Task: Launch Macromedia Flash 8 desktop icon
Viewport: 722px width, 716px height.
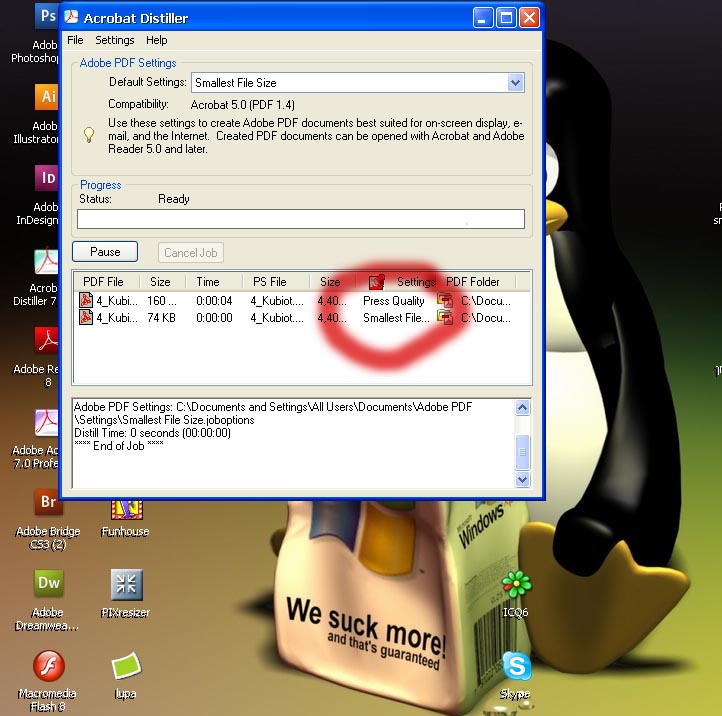Action: point(48,665)
